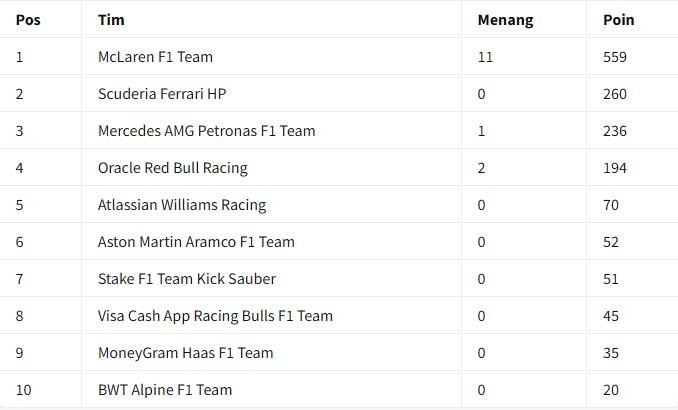Click Stake F1 Team Kick Sauber
Viewport: 678px width, 410px height.
coord(187,279)
